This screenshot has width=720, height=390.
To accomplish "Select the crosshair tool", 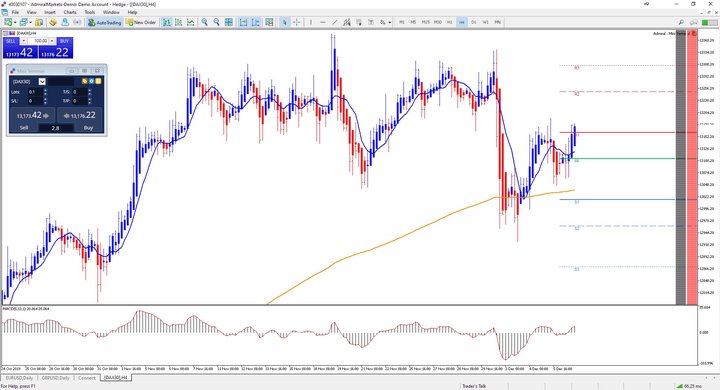I will click(x=297, y=22).
